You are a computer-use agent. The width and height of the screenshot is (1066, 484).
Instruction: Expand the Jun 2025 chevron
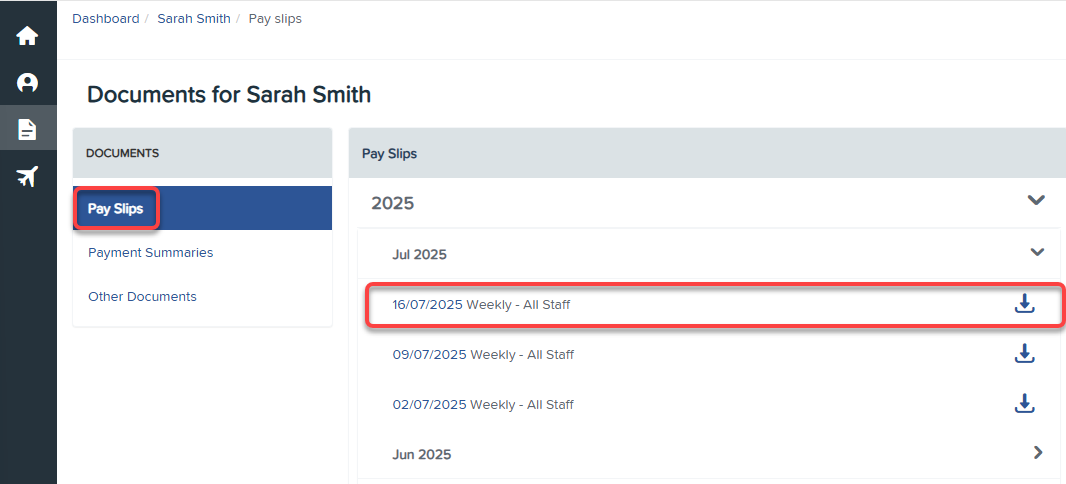tap(1038, 452)
